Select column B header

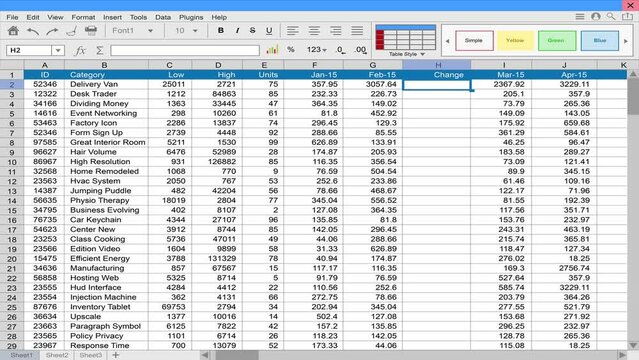coord(106,65)
